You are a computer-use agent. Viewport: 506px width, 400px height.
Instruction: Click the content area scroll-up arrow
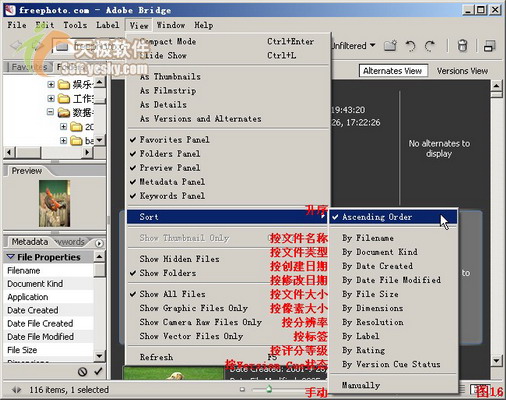[x=497, y=86]
